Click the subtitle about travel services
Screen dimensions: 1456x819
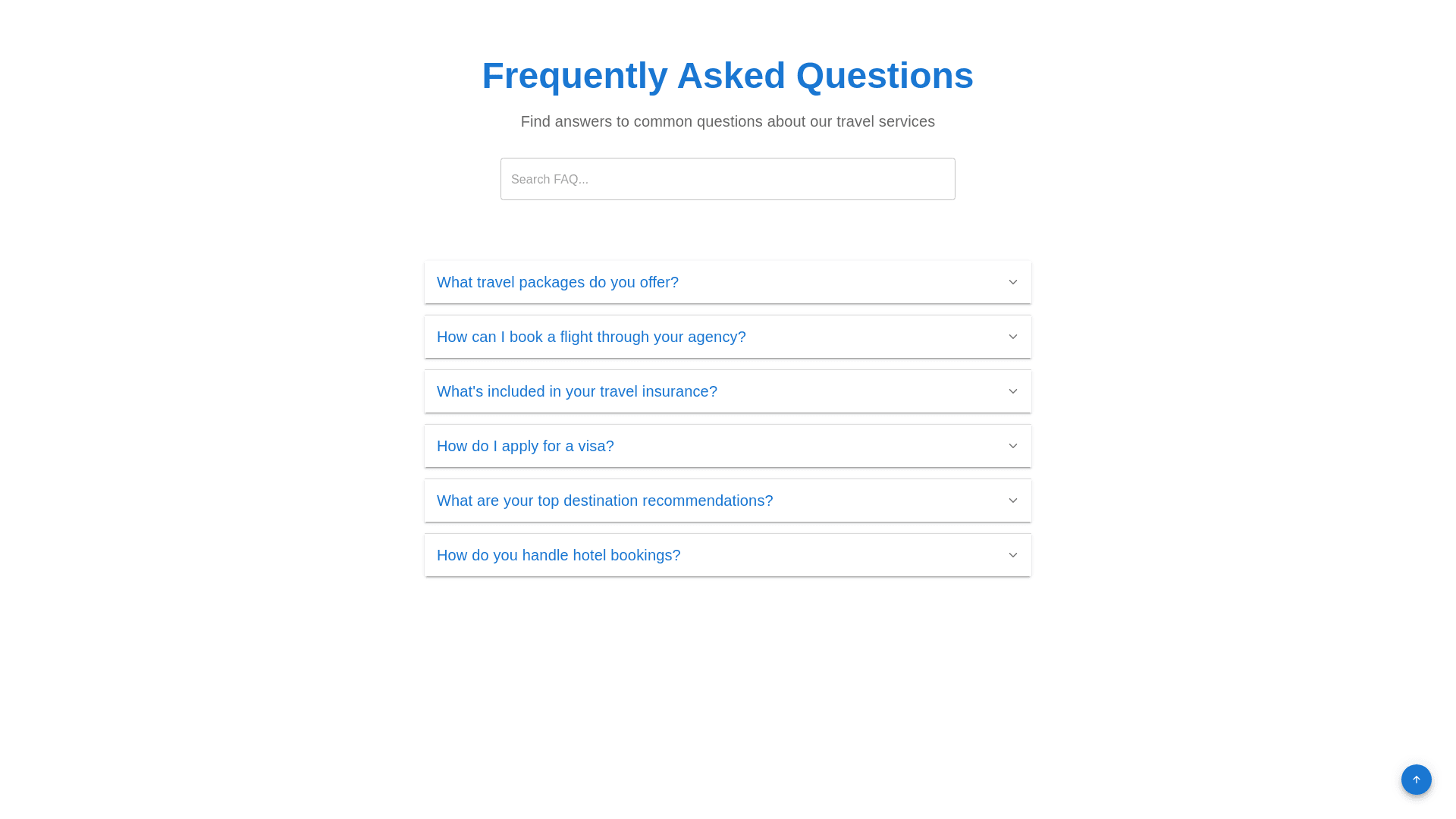727,121
